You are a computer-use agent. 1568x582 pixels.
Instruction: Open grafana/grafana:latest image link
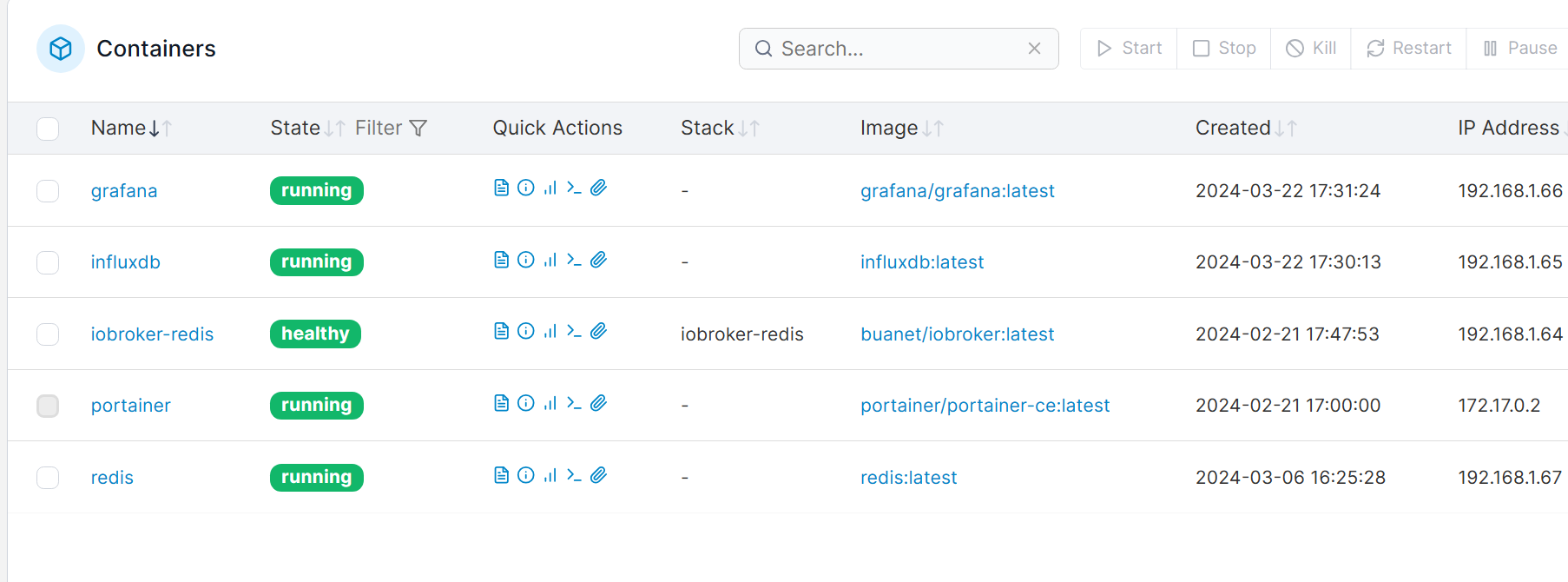pos(958,191)
